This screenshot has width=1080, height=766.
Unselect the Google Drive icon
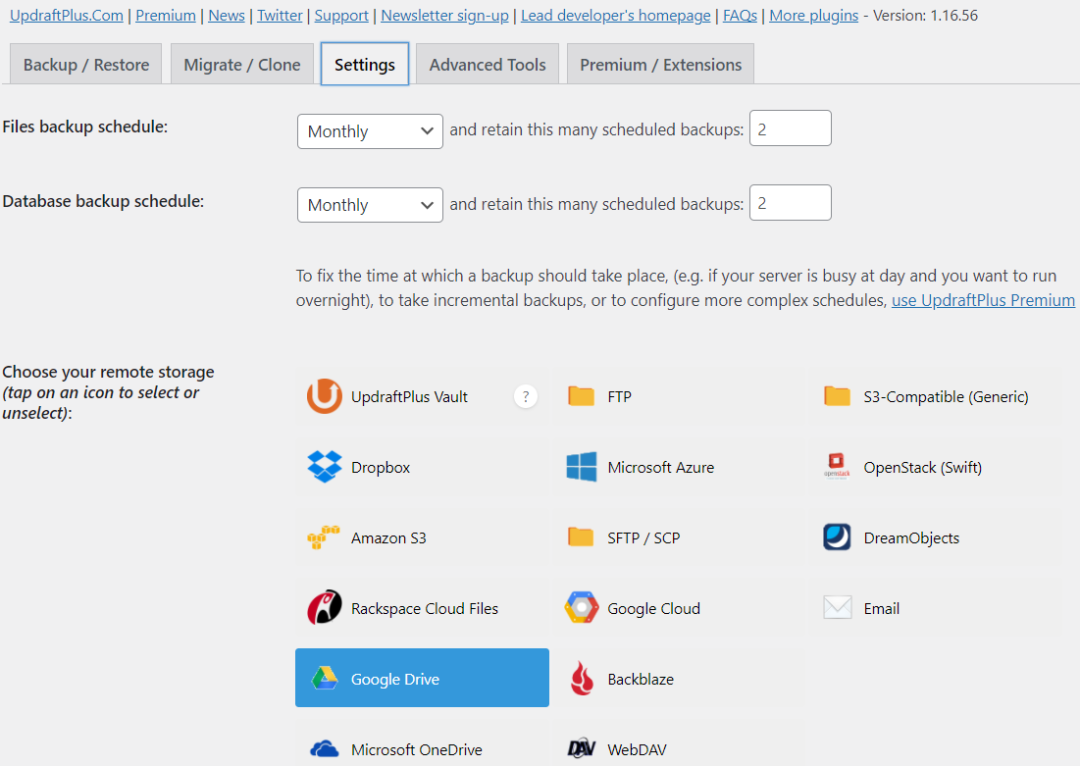[x=324, y=679]
